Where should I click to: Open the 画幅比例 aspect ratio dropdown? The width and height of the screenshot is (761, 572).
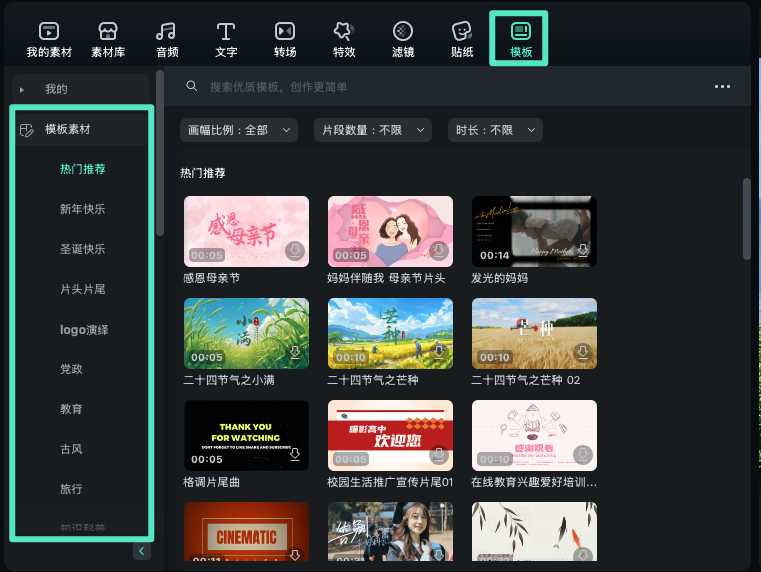tap(239, 130)
